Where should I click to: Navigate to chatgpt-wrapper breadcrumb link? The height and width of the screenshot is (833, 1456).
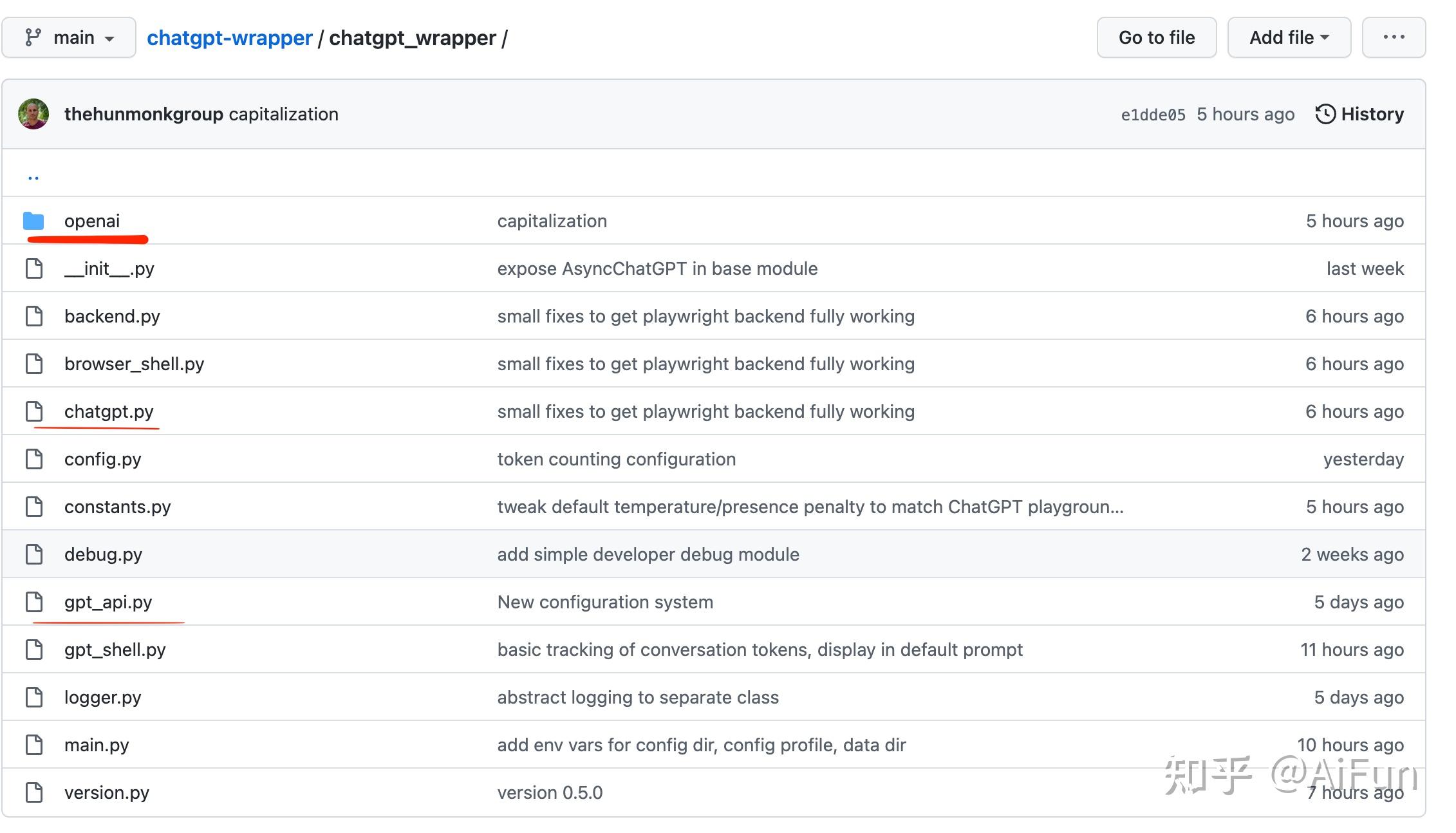[x=229, y=38]
